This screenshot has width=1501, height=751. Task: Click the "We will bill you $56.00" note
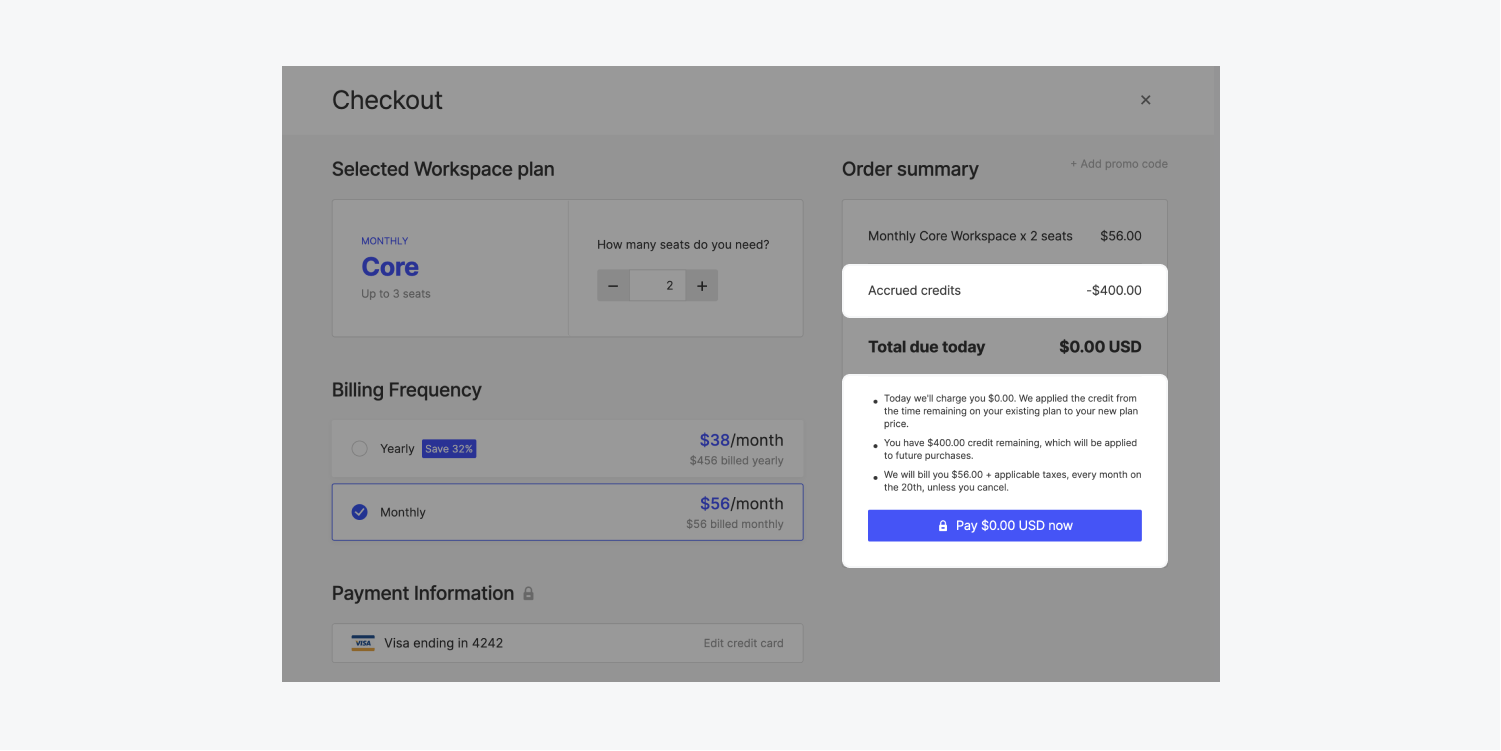pos(1012,481)
